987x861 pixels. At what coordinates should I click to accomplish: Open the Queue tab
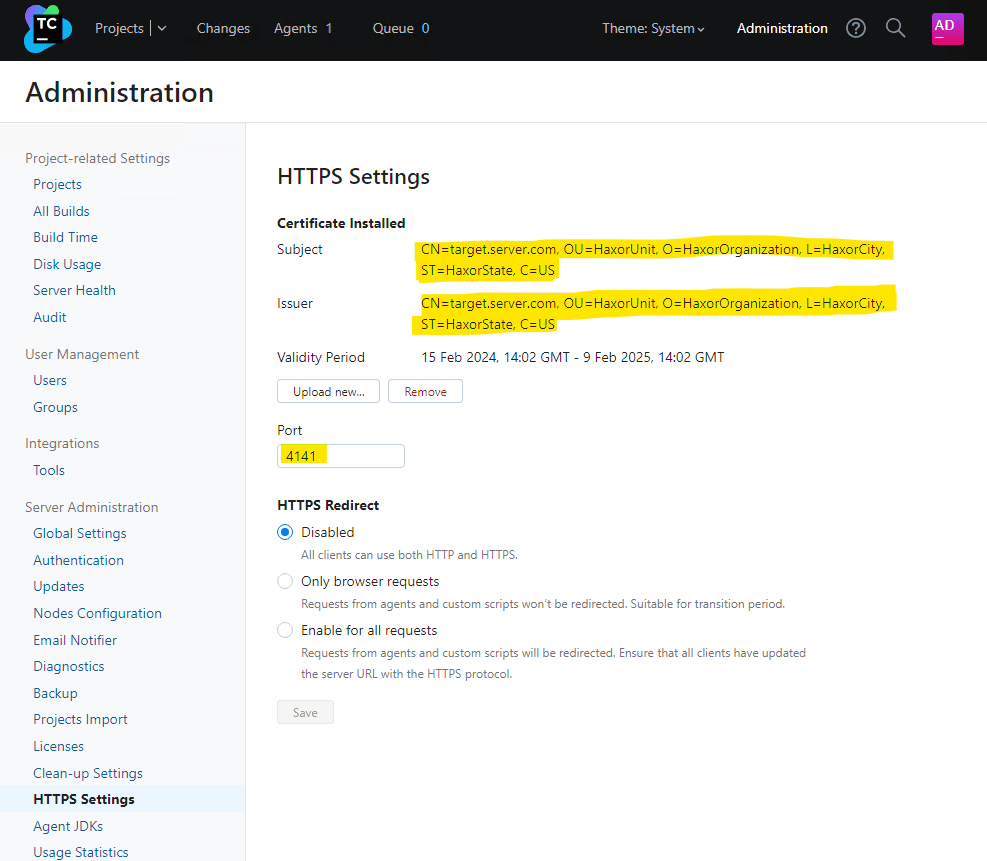click(400, 29)
